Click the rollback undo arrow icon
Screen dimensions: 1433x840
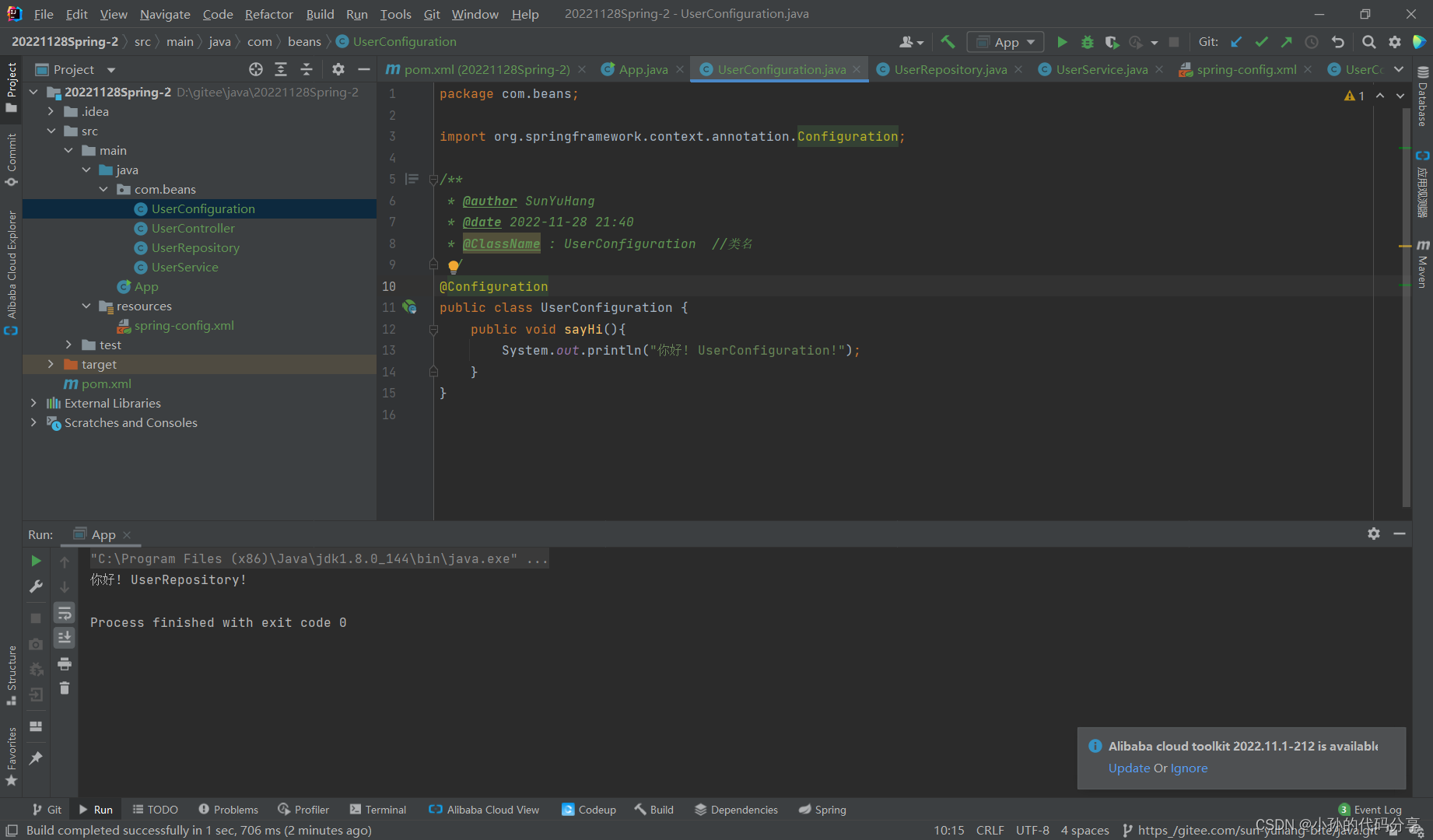click(1337, 42)
